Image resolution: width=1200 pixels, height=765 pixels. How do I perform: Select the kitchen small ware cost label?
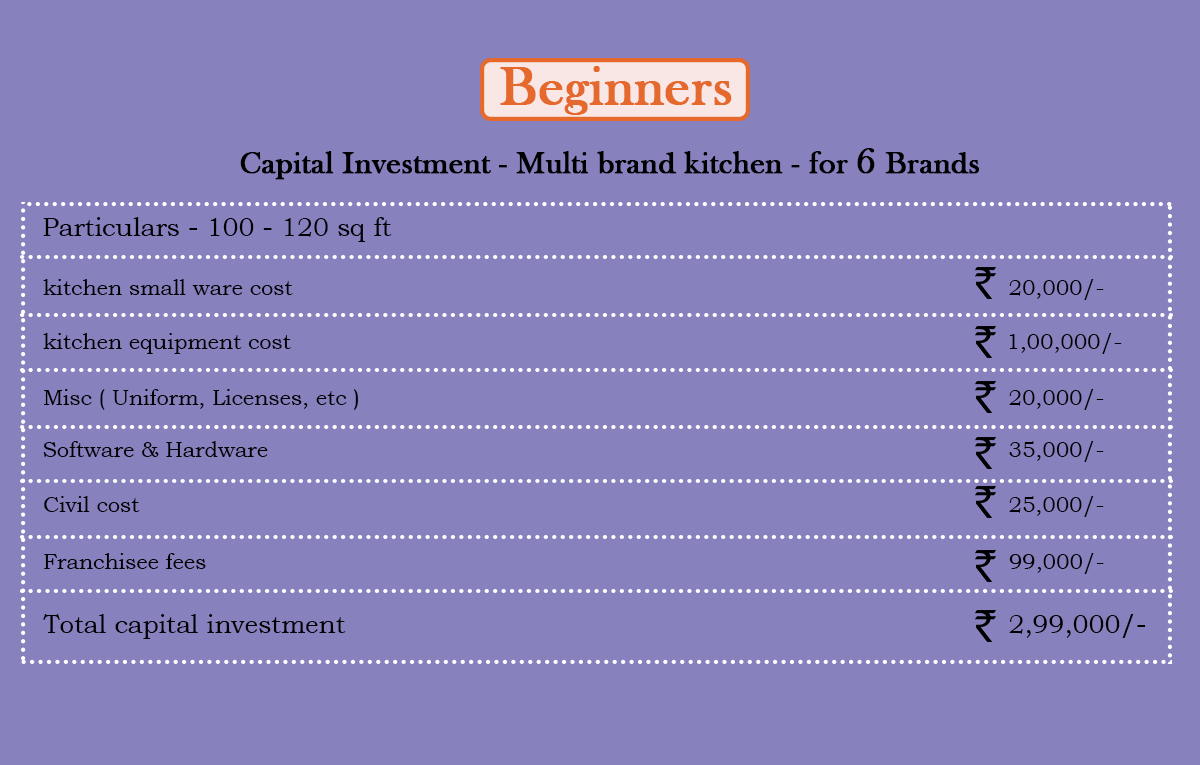168,288
